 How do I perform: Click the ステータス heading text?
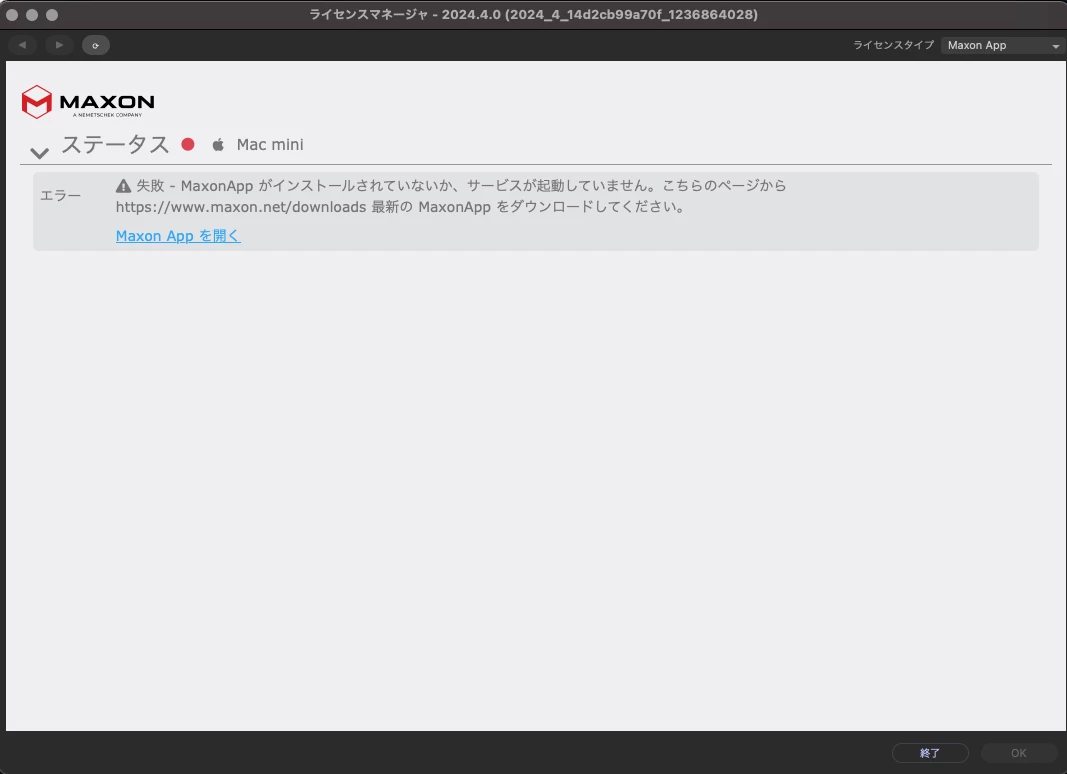(115, 144)
